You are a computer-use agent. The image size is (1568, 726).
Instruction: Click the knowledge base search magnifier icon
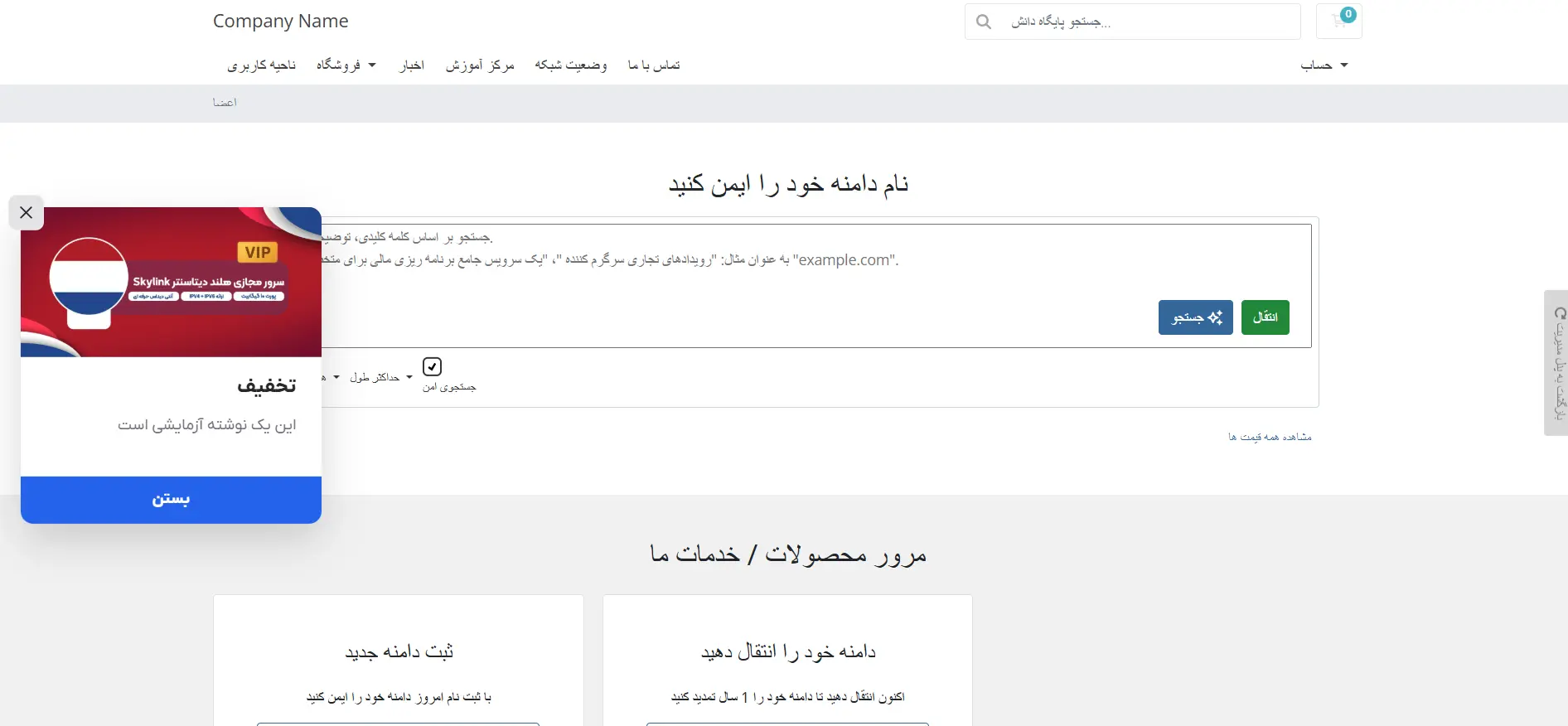click(x=984, y=22)
